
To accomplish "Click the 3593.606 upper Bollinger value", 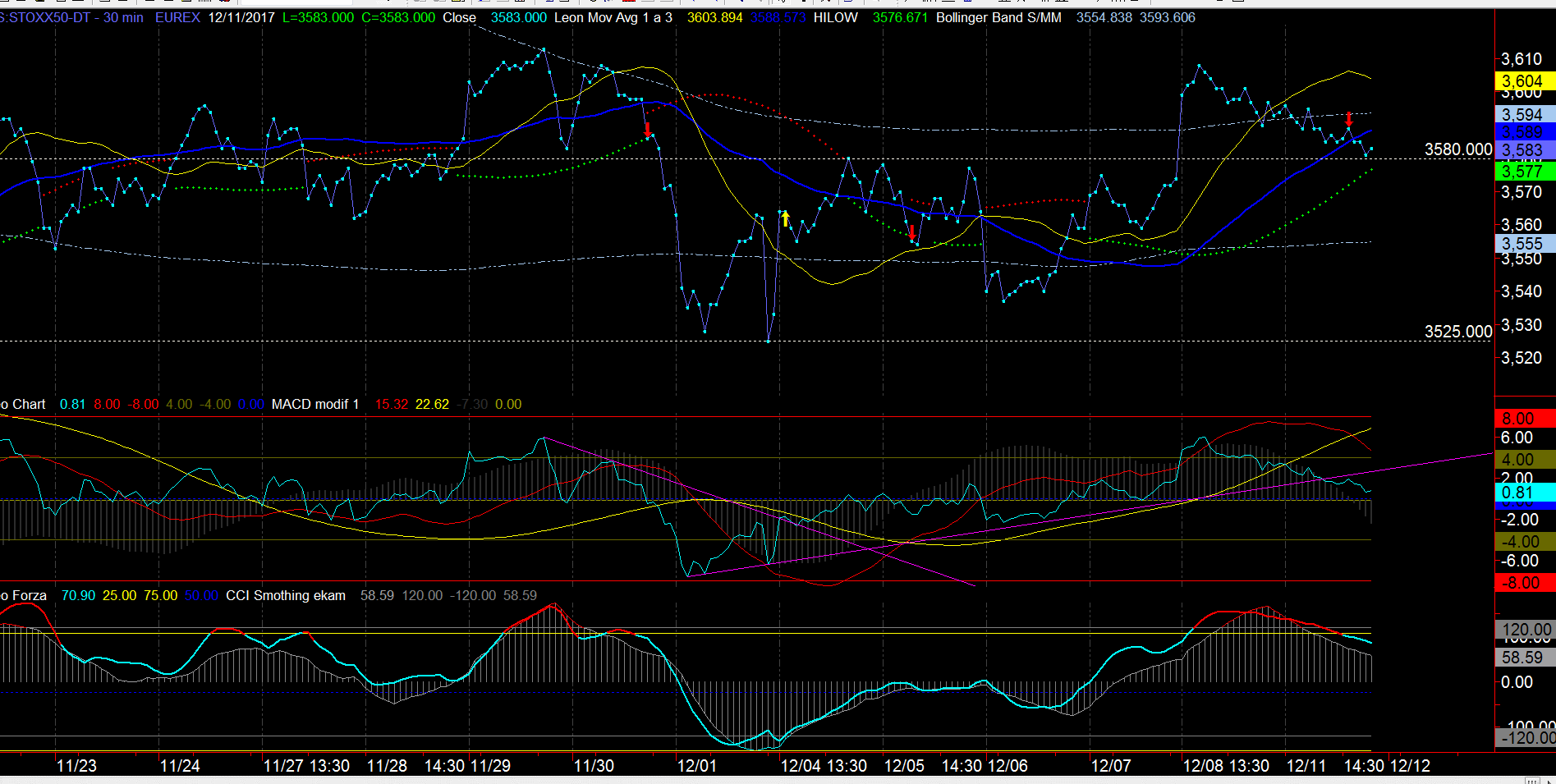I will click(1167, 17).
